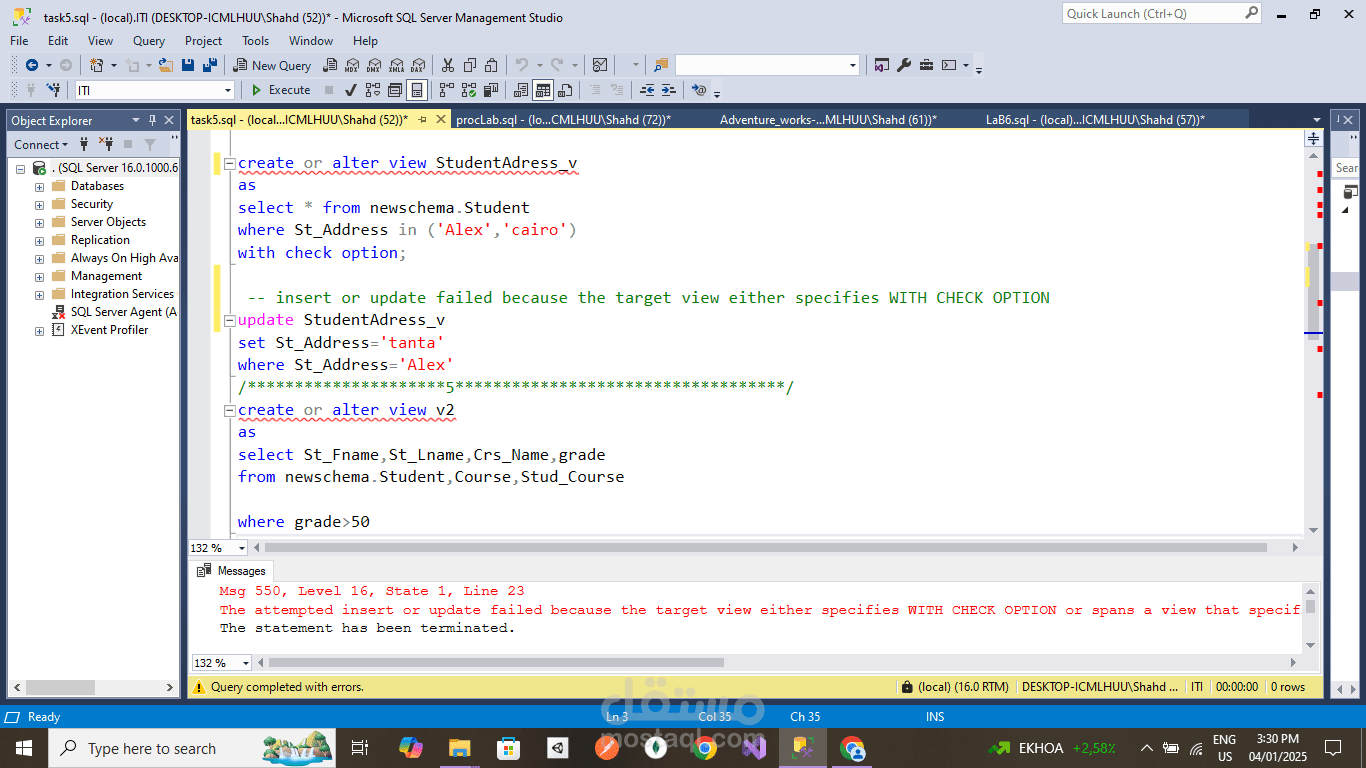Open the Connect dropdown in Object Explorer
The height and width of the screenshot is (768, 1366).
click(41, 145)
